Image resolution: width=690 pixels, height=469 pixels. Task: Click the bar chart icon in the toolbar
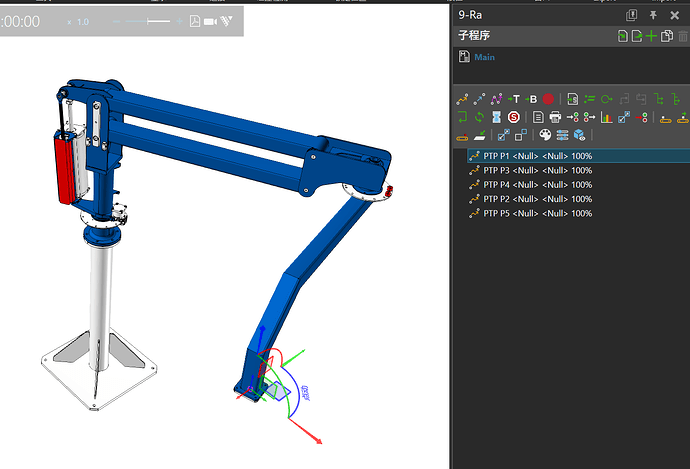pyautogui.click(x=605, y=117)
